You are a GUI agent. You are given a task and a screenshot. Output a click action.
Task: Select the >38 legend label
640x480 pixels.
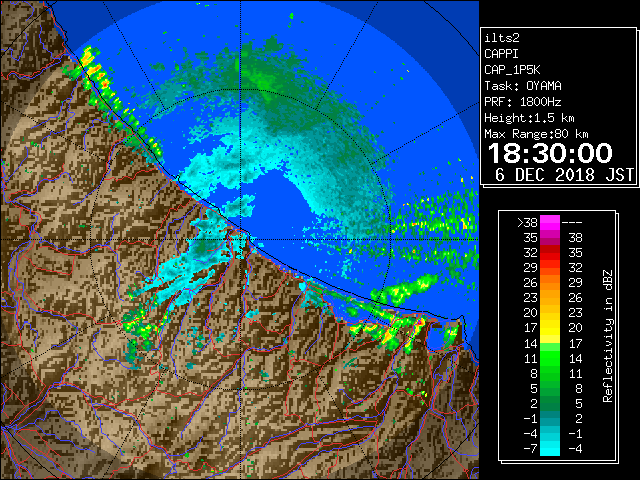(x=527, y=223)
